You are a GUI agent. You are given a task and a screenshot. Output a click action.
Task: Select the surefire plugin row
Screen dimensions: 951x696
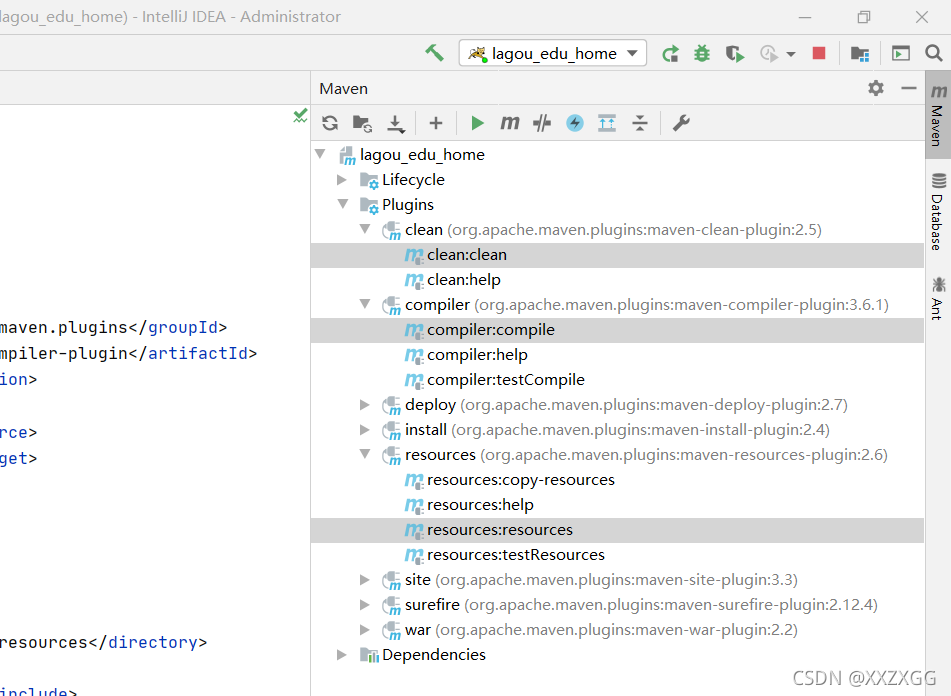617,605
